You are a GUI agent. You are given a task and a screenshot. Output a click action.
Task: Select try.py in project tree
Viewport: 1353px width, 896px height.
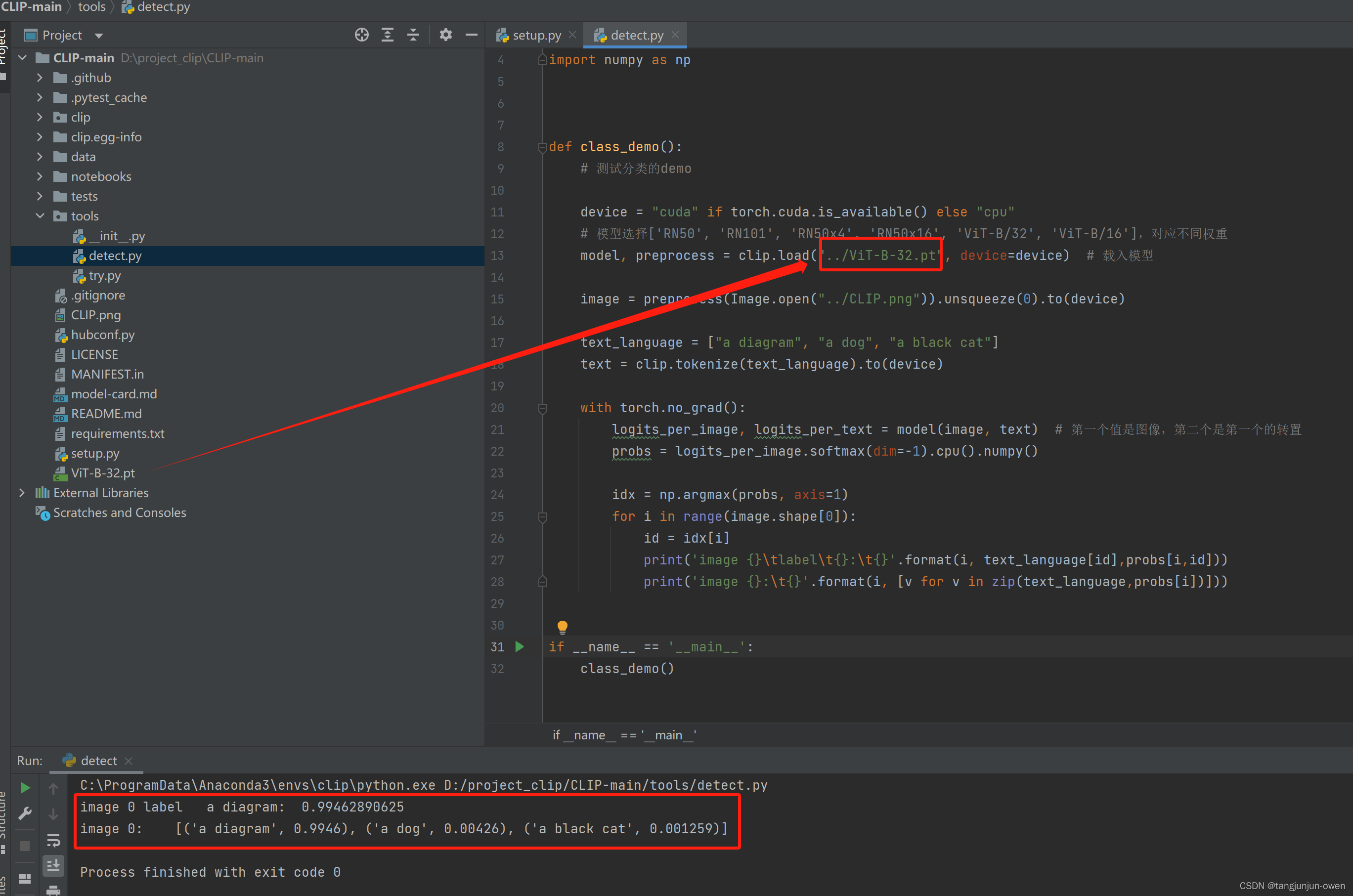[104, 275]
